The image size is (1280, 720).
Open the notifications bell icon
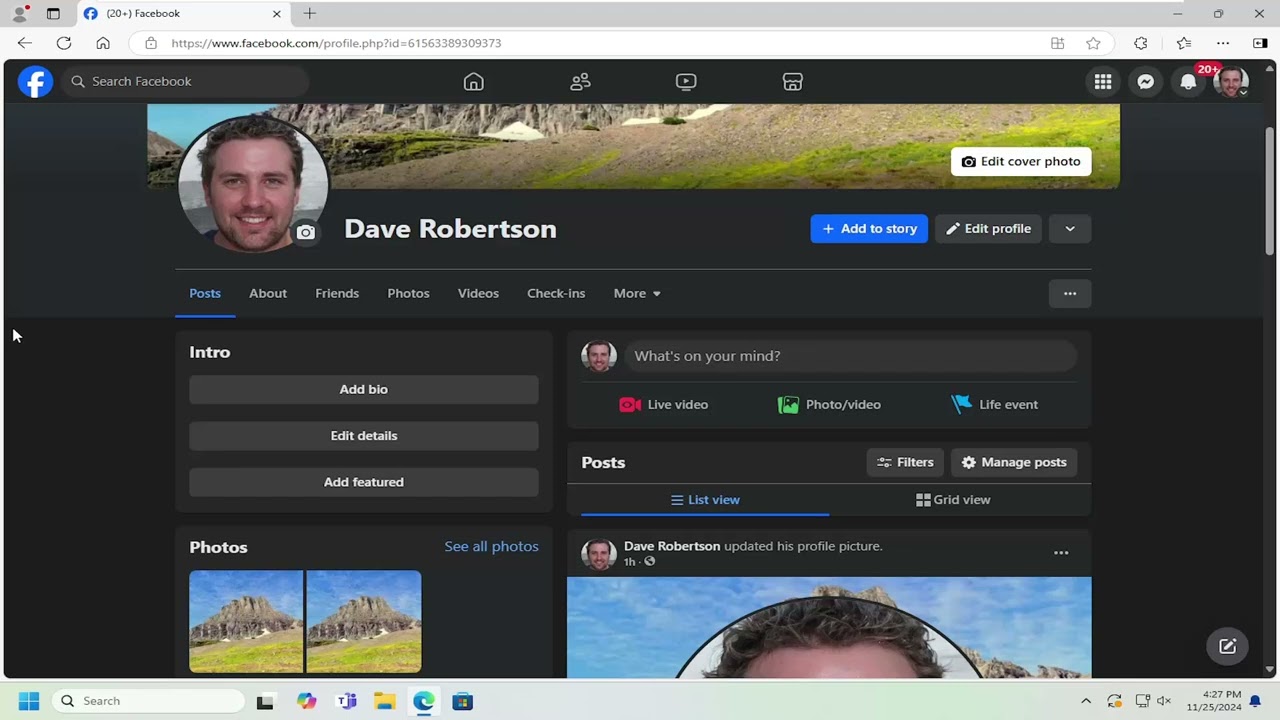point(1188,82)
